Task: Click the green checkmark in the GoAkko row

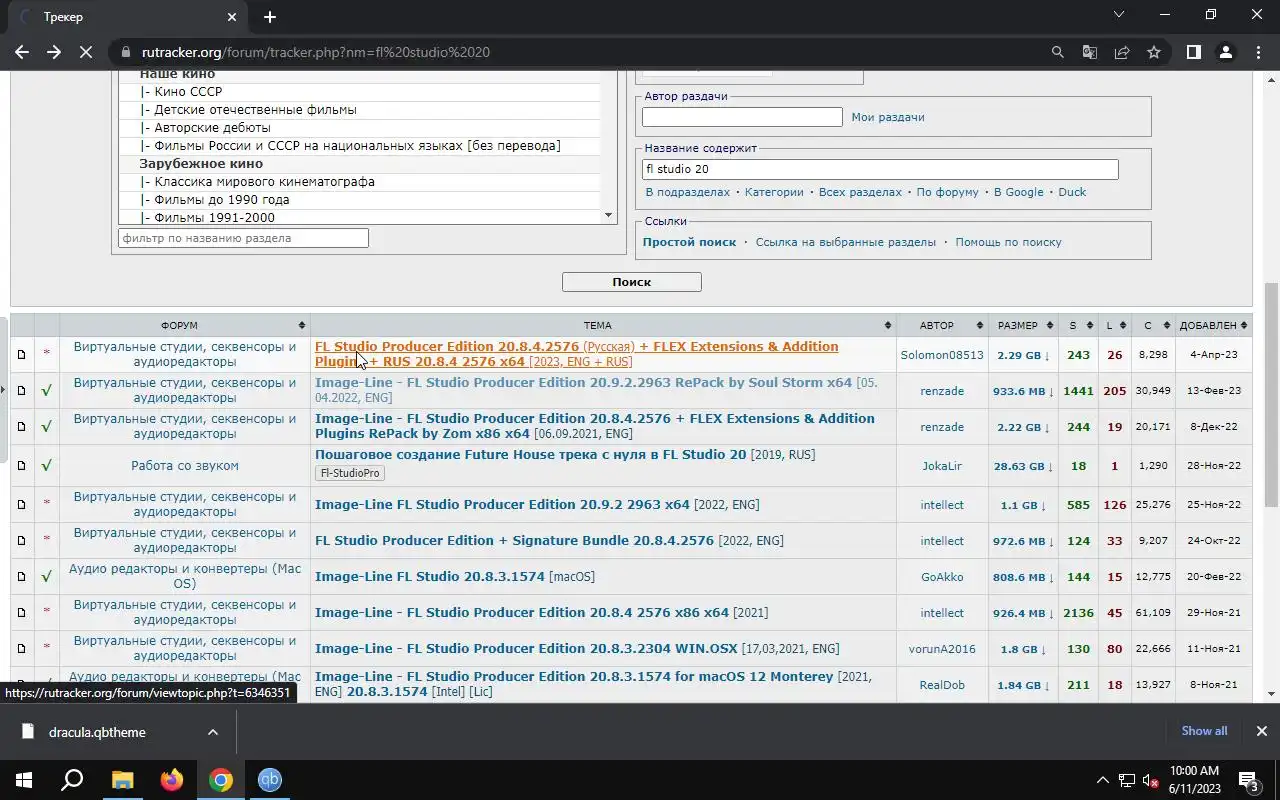Action: pos(46,577)
